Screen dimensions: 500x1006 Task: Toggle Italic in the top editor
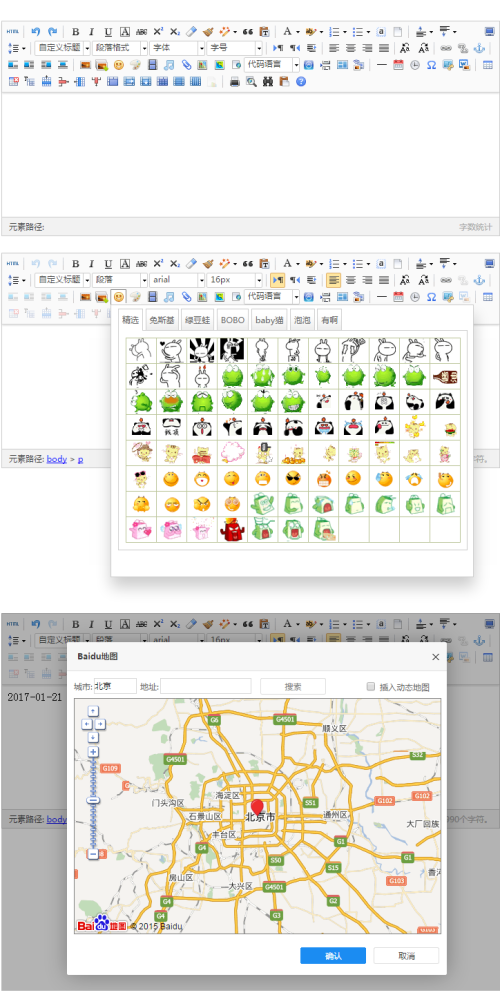tap(91, 31)
